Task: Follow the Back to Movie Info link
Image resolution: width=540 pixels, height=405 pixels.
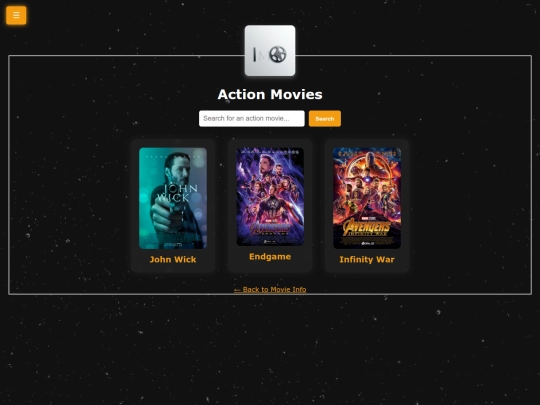Action: [270, 289]
